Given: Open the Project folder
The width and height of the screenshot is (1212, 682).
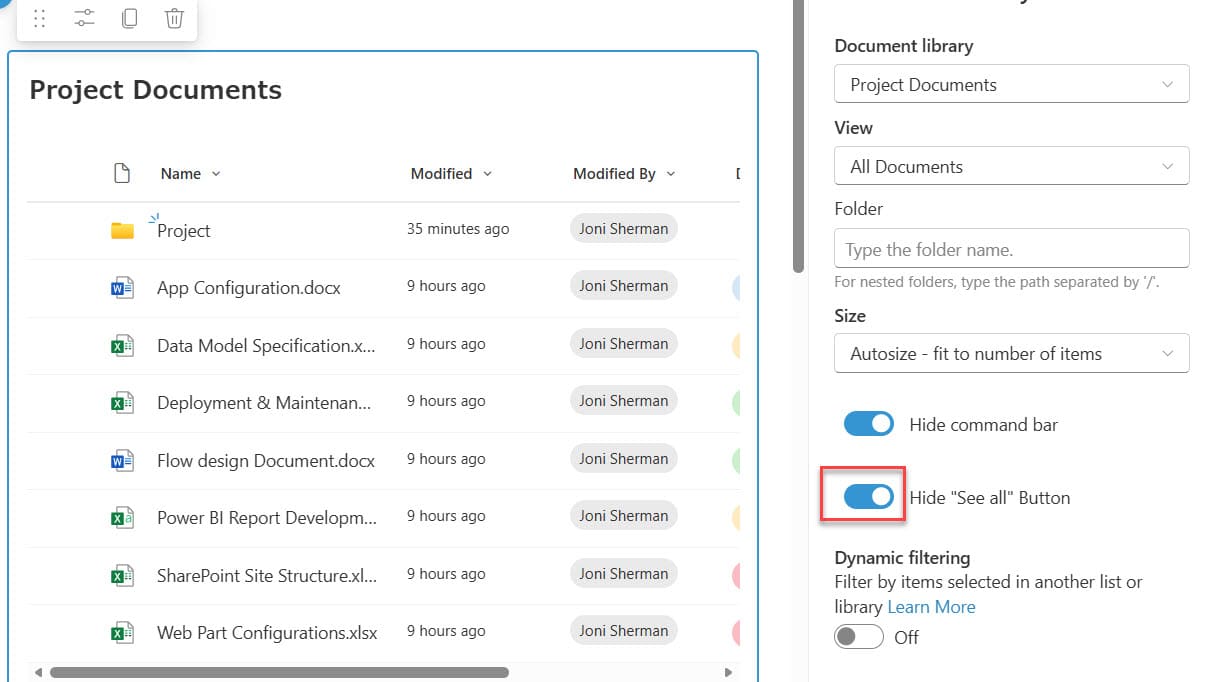Looking at the screenshot, I should pos(184,231).
